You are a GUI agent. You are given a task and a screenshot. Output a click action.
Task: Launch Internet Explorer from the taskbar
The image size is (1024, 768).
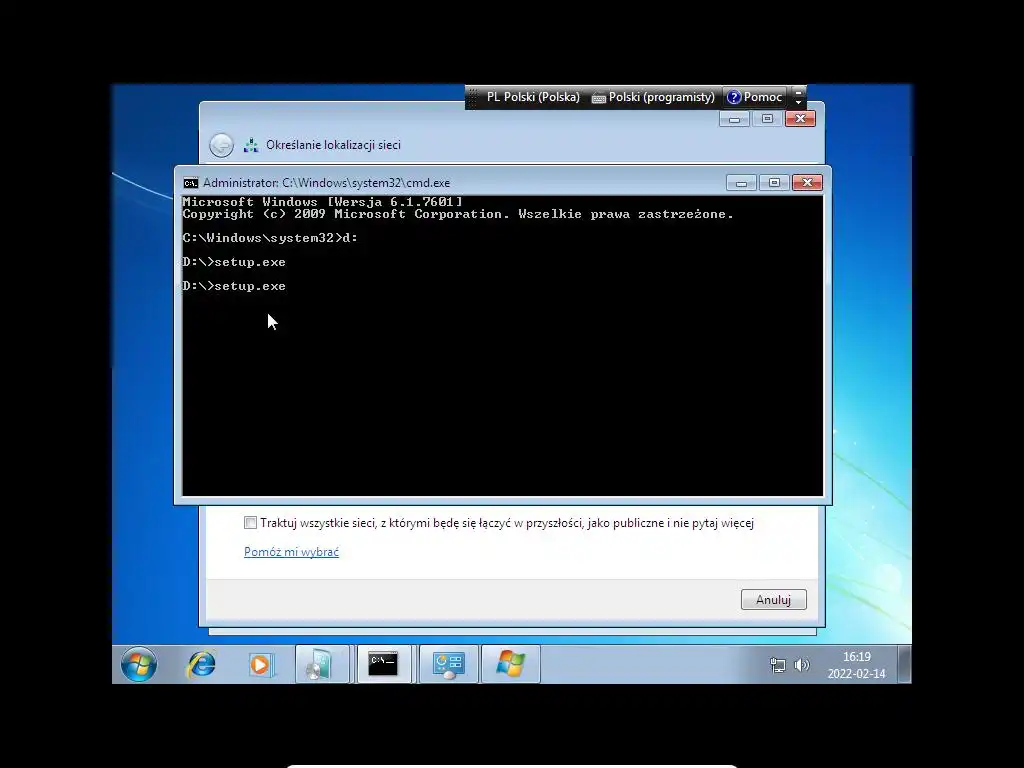(x=200, y=665)
